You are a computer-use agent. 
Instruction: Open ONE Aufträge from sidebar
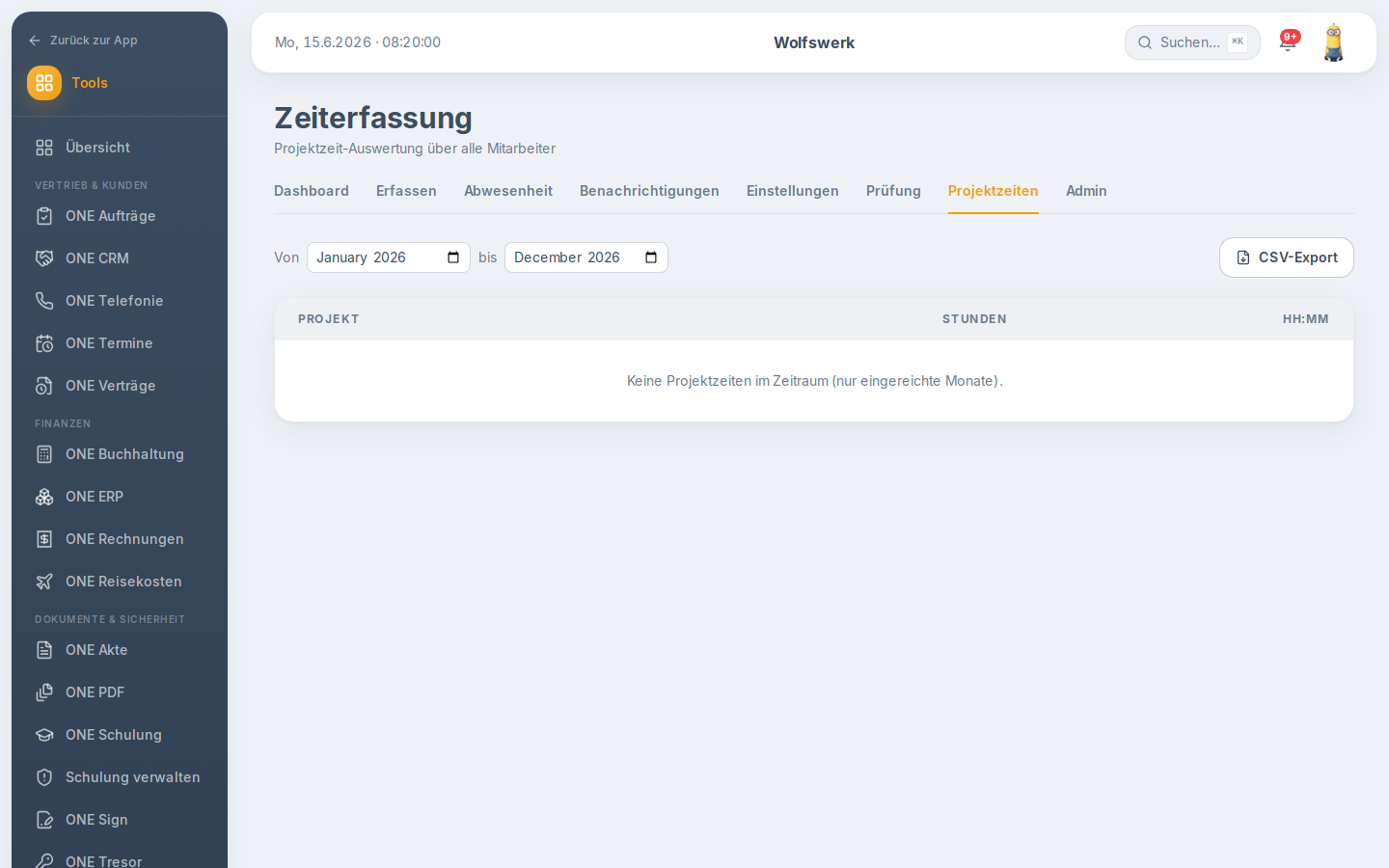(x=120, y=216)
